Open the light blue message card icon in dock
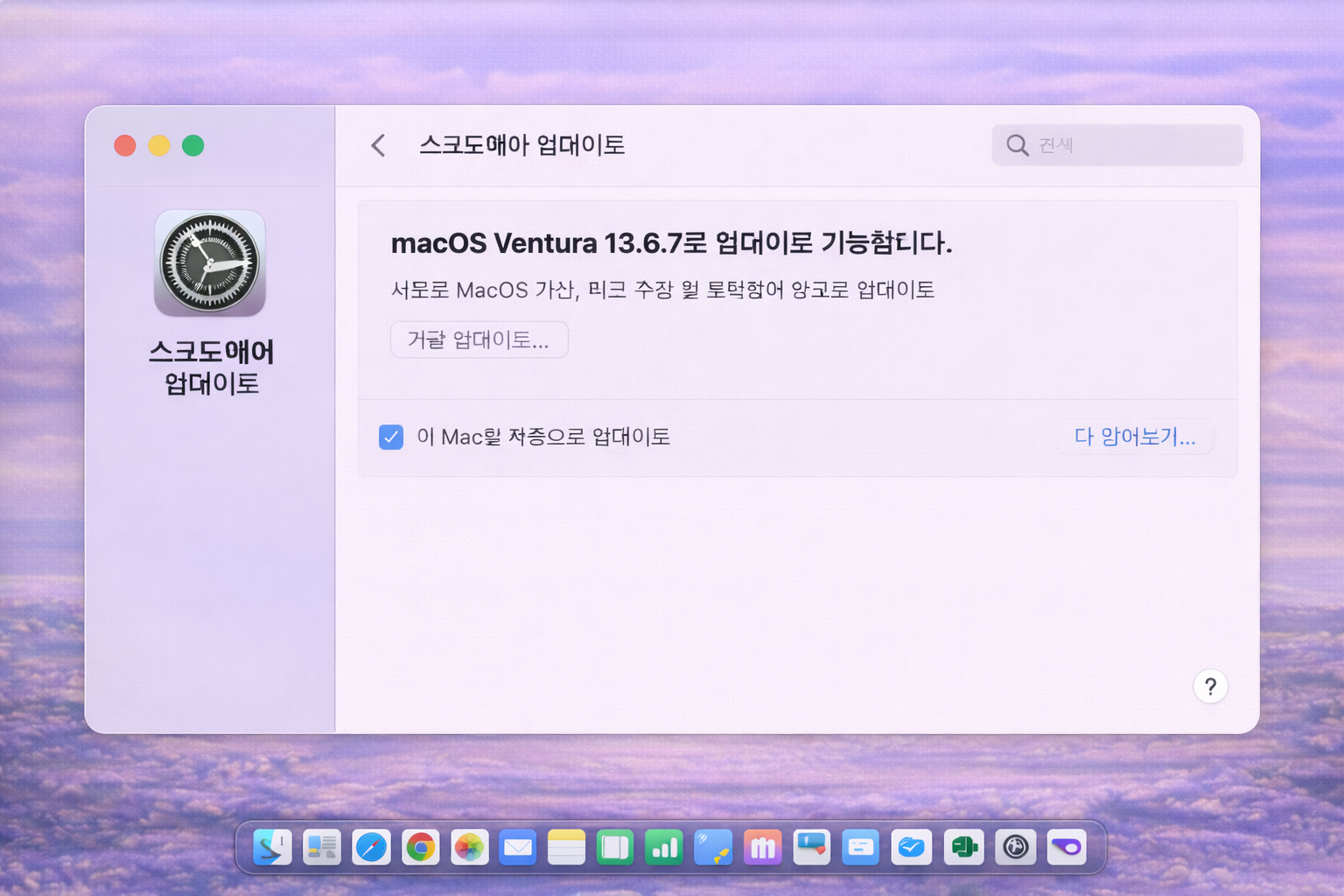Image resolution: width=1344 pixels, height=896 pixels. click(861, 847)
